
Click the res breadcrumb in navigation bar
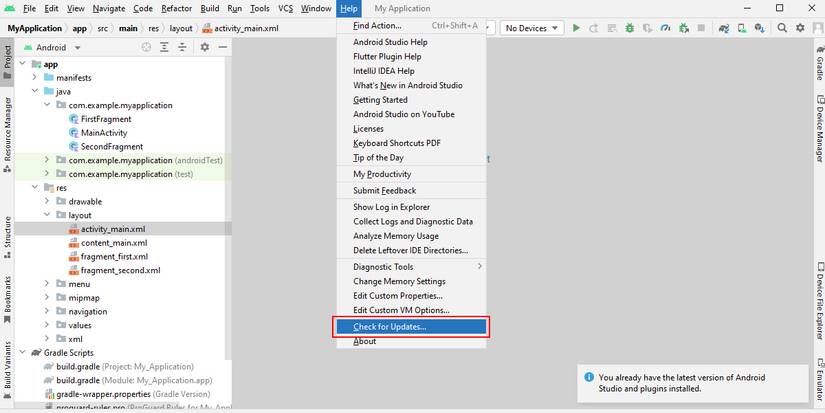[154, 28]
